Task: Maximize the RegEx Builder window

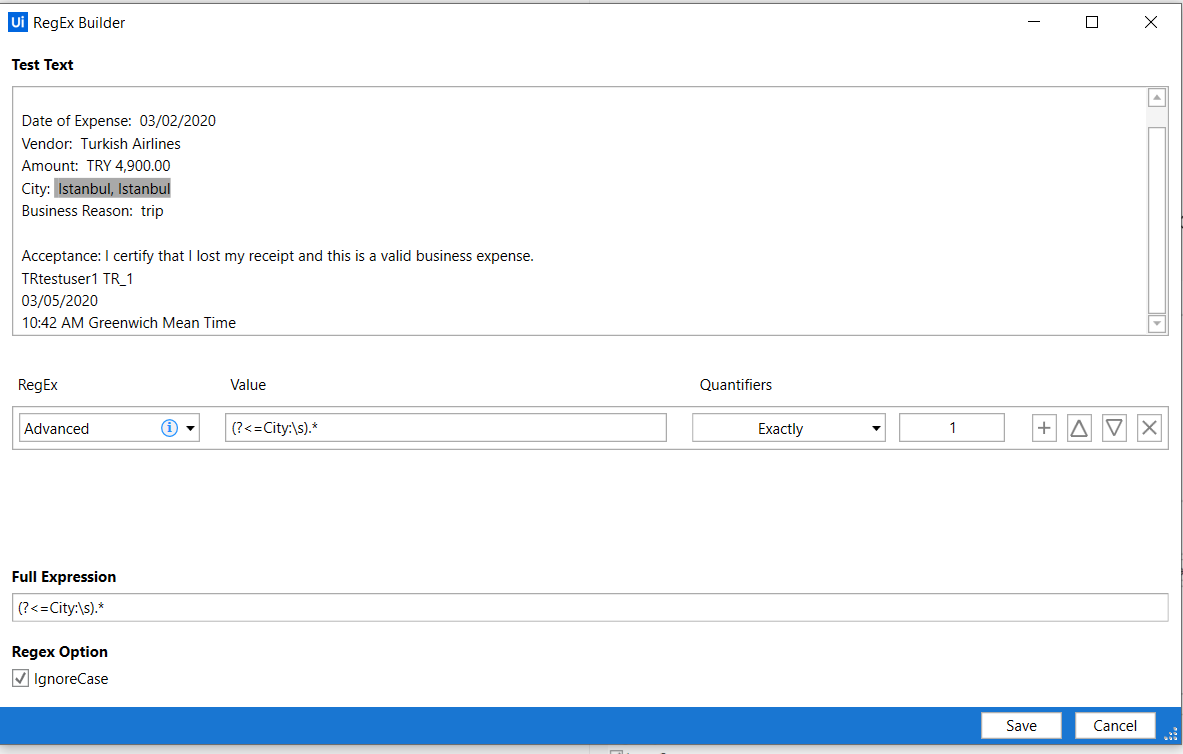Action: pos(1092,22)
